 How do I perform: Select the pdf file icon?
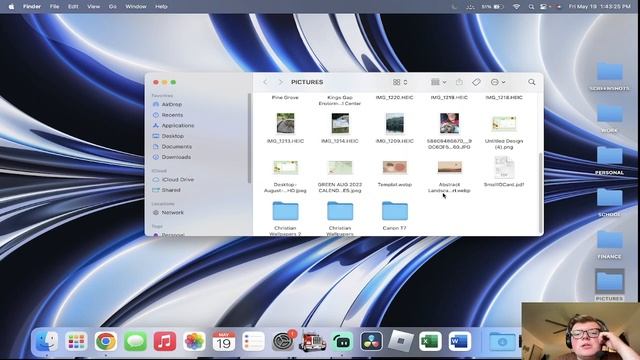pyautogui.click(x=504, y=167)
